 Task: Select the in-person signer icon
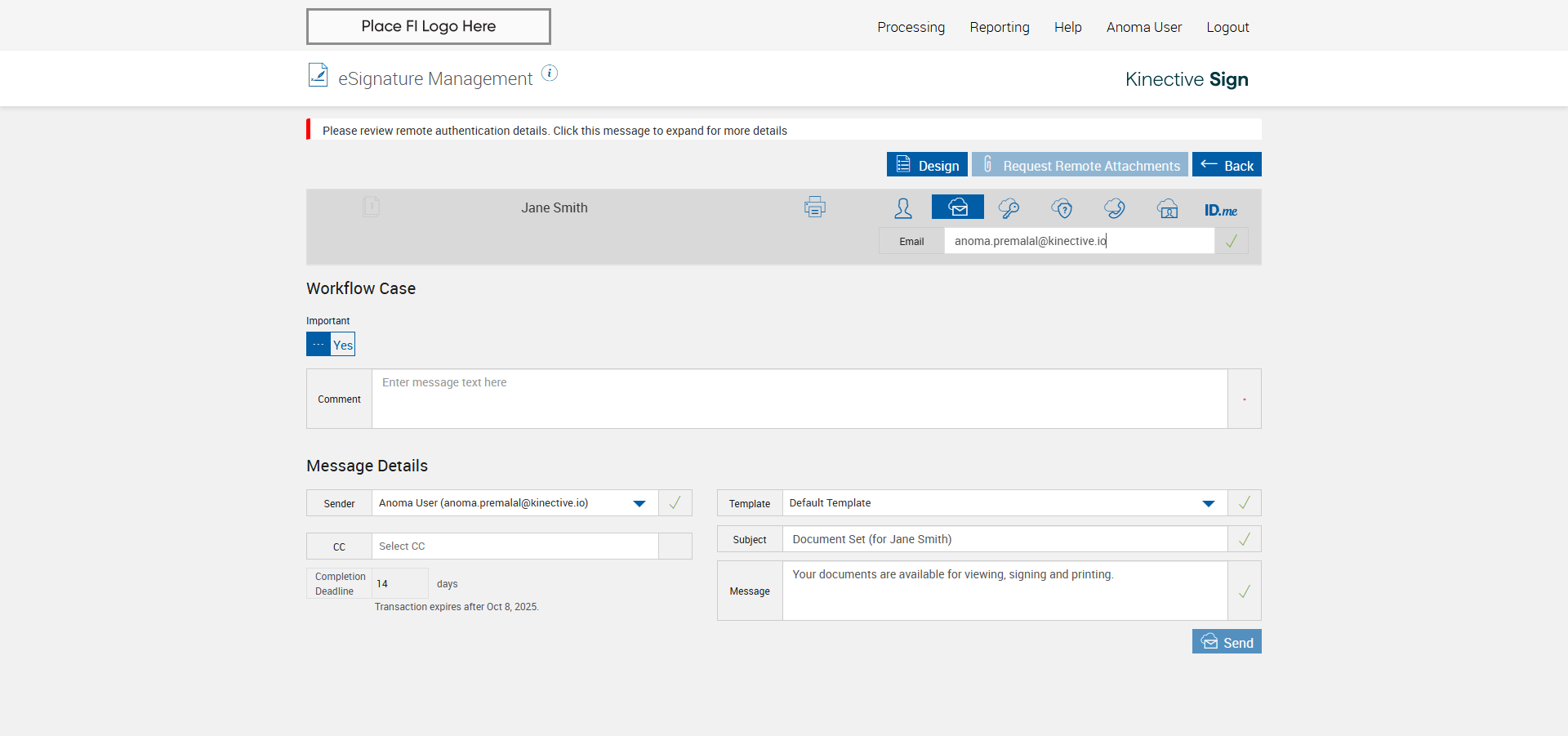pyautogui.click(x=903, y=208)
